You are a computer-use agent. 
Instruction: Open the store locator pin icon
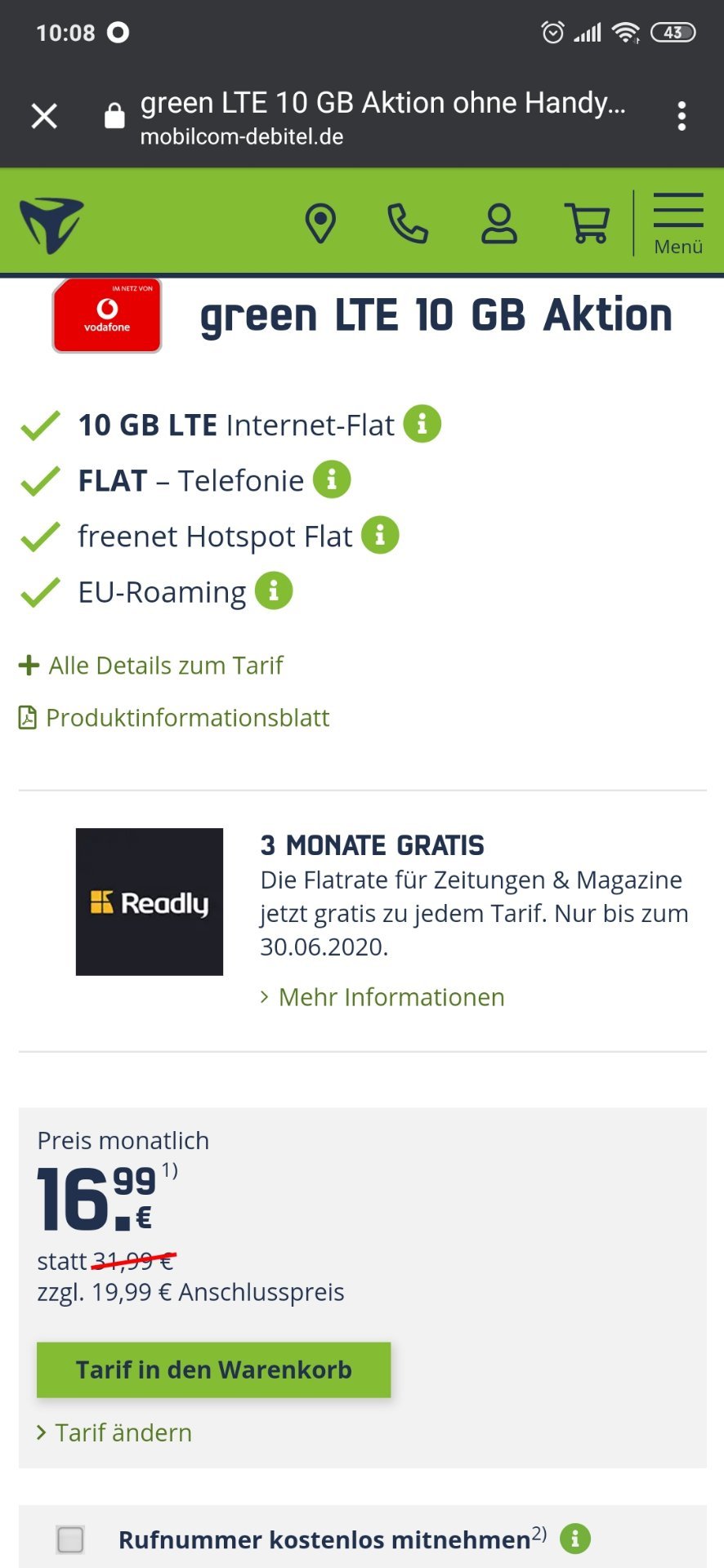click(320, 223)
